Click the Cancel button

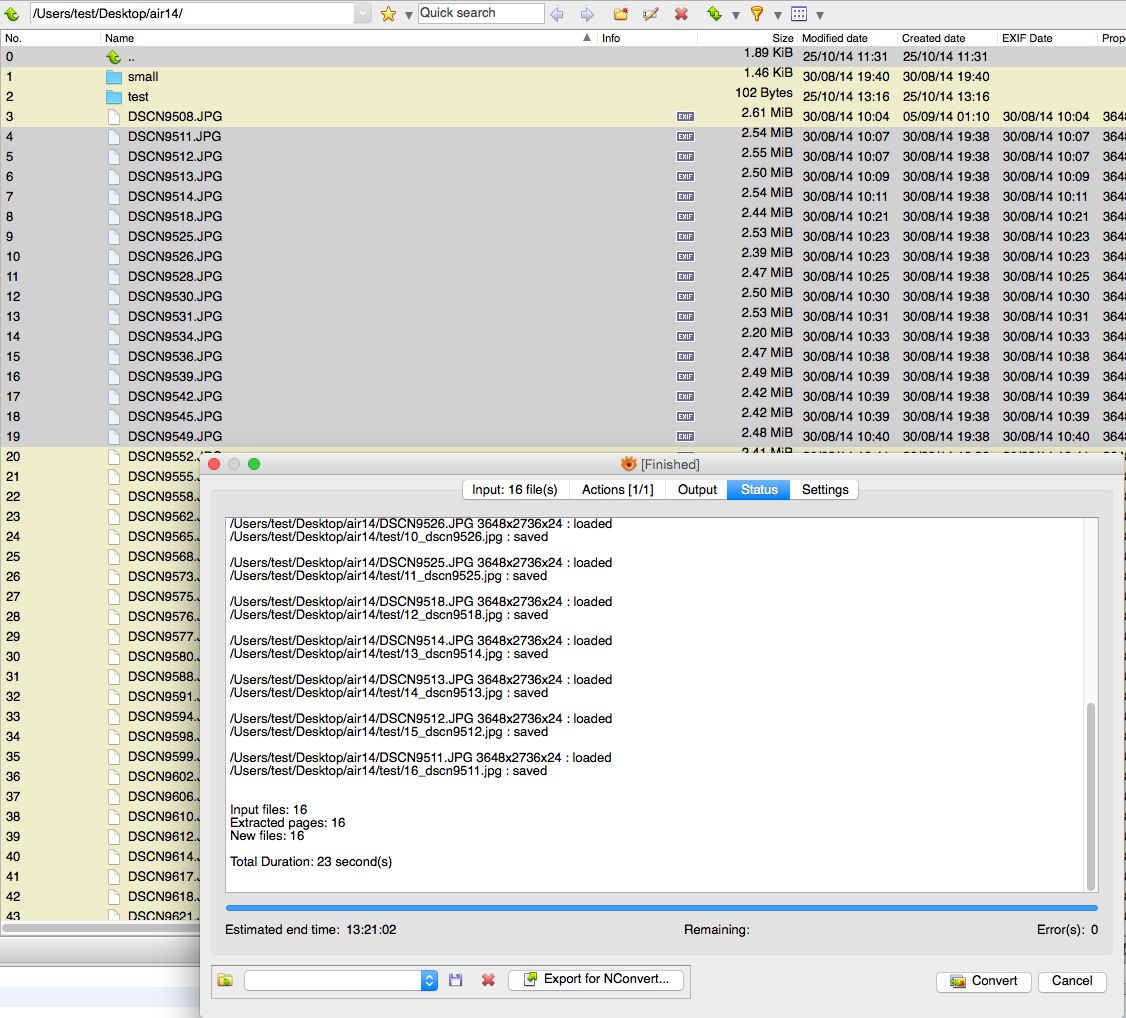coord(1071,981)
